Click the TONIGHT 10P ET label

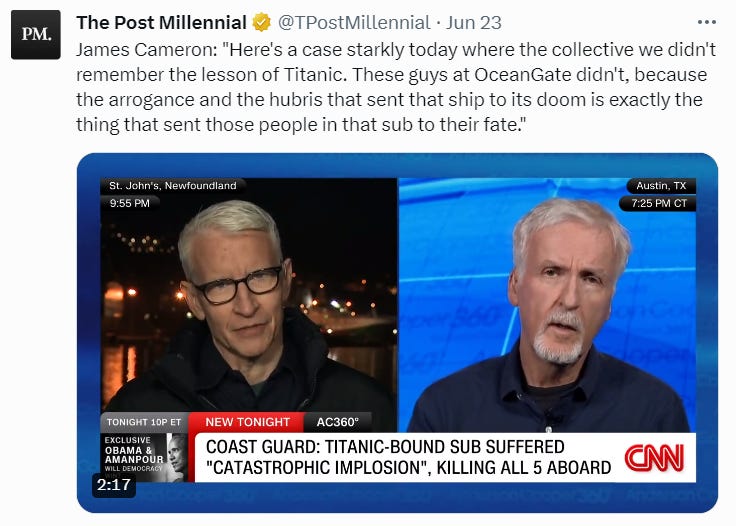(x=144, y=422)
